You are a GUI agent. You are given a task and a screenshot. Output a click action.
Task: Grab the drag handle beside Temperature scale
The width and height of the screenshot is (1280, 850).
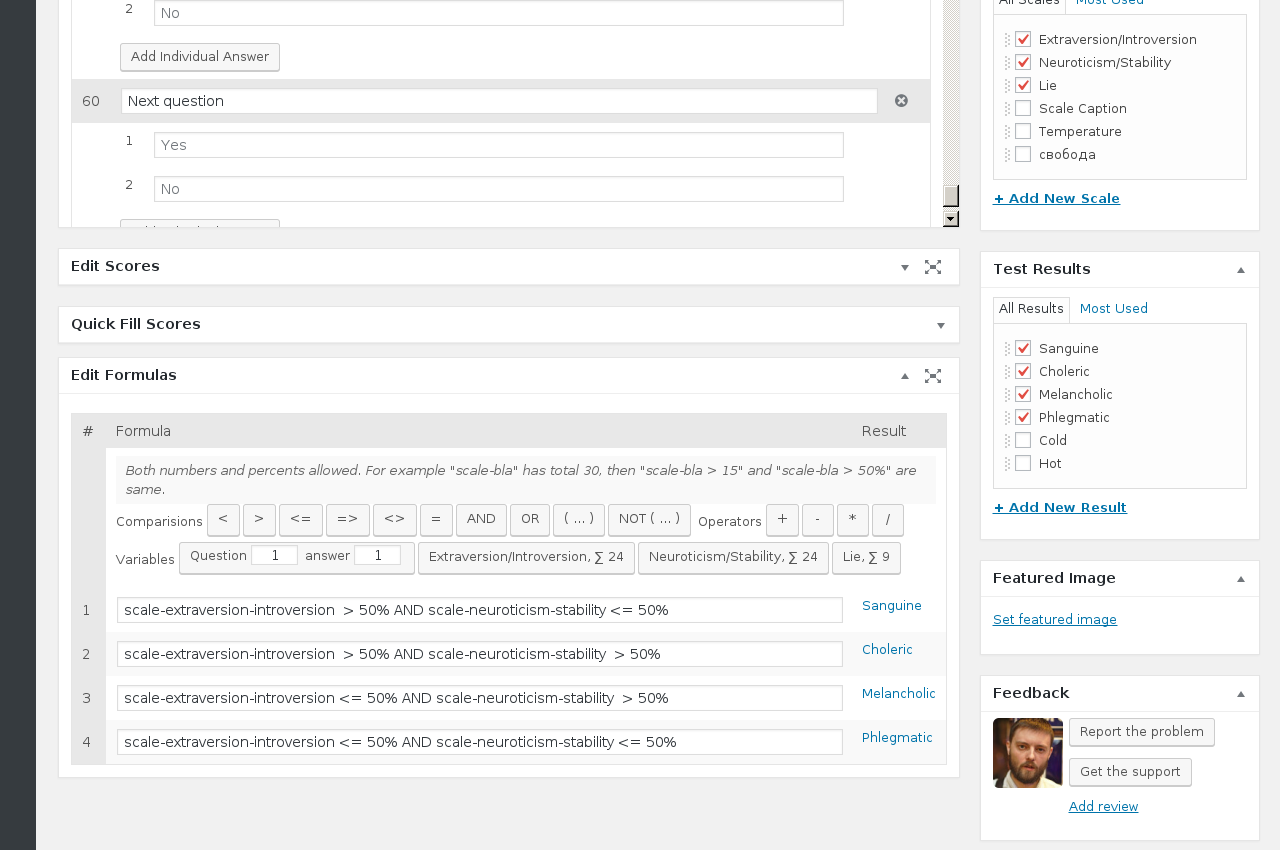[1007, 132]
